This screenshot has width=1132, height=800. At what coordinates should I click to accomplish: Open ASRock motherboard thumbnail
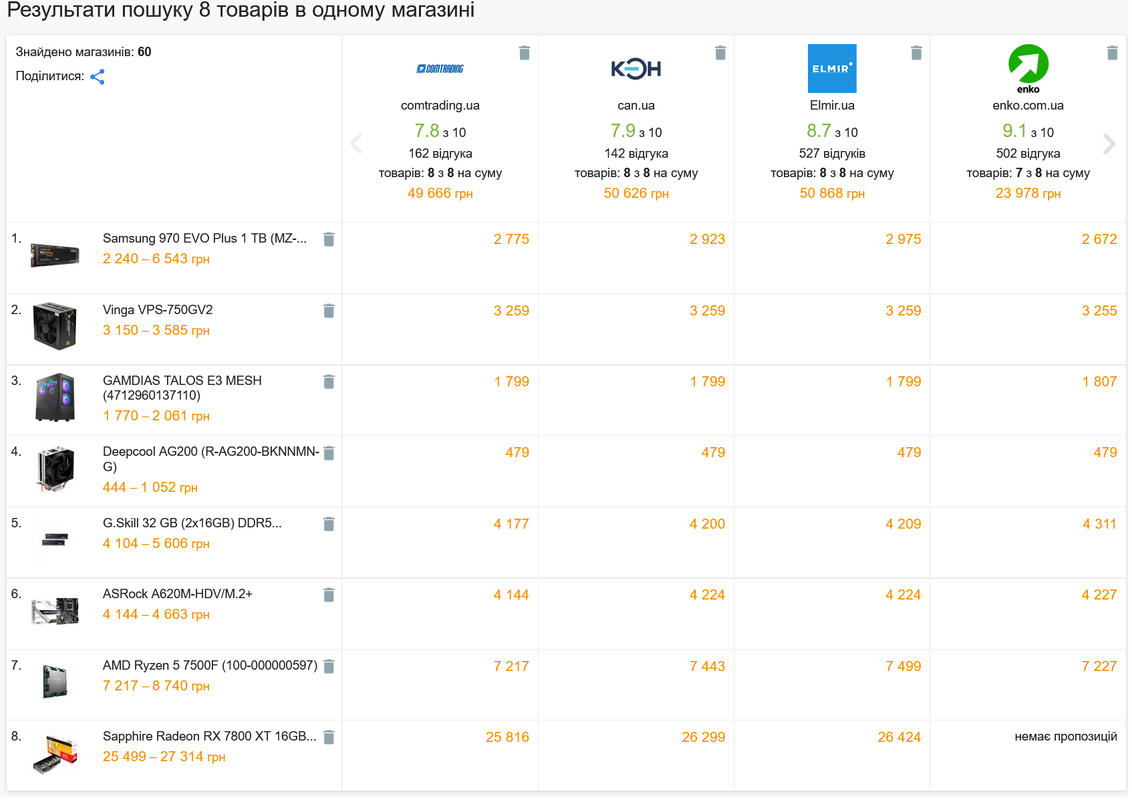(55, 611)
